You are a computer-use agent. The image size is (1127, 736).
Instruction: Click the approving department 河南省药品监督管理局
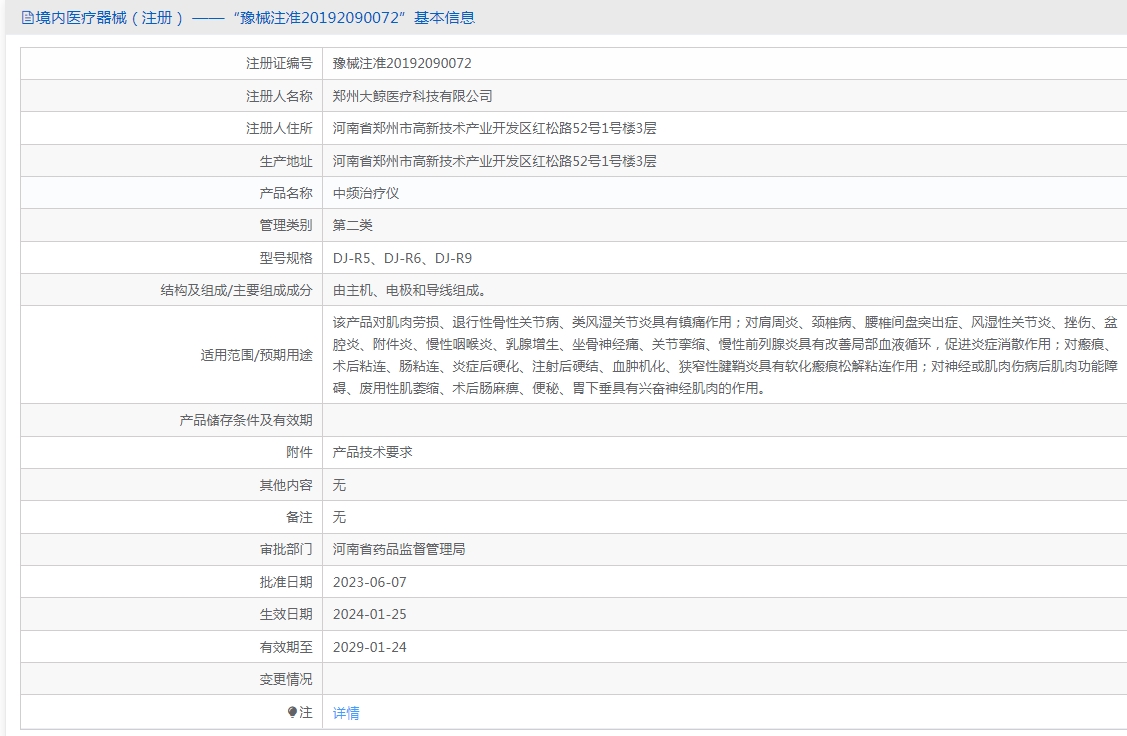tap(399, 549)
